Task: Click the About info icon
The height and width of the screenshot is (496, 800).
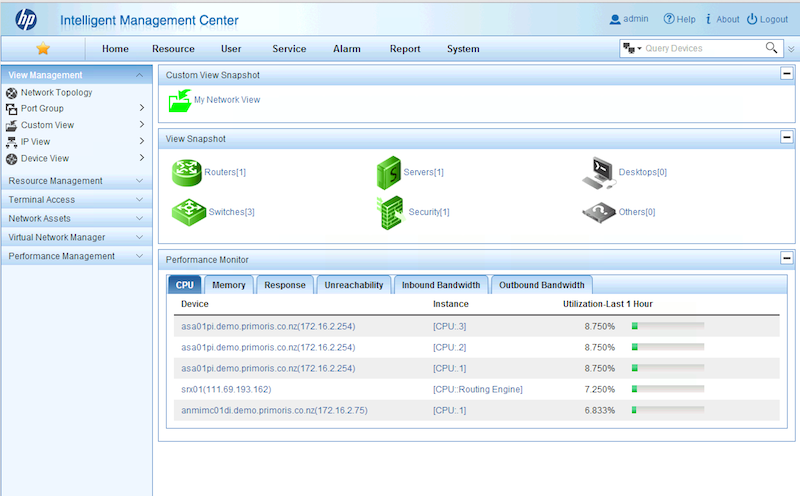Action: point(708,19)
